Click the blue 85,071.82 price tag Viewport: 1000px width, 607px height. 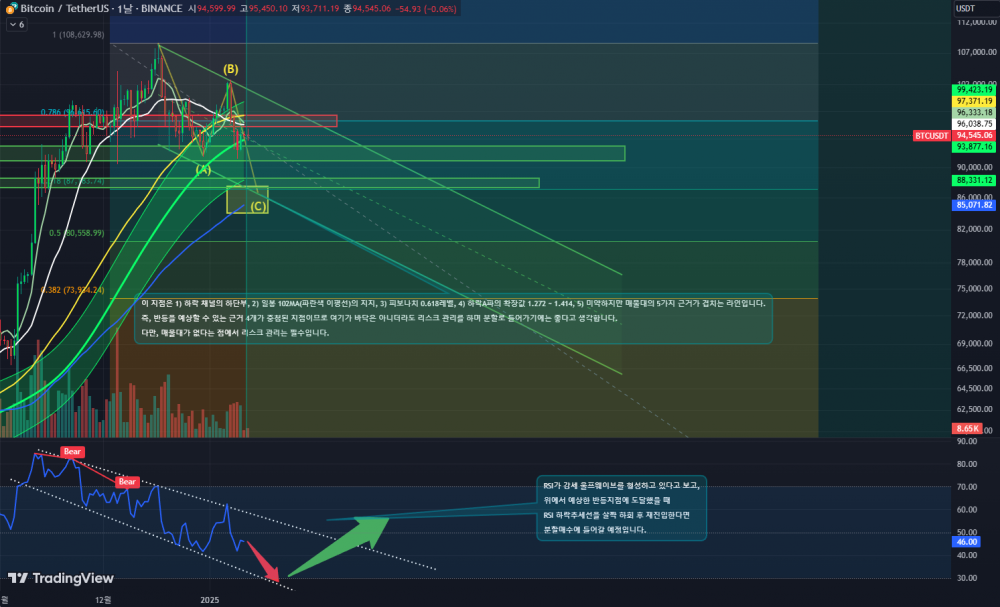click(973, 205)
